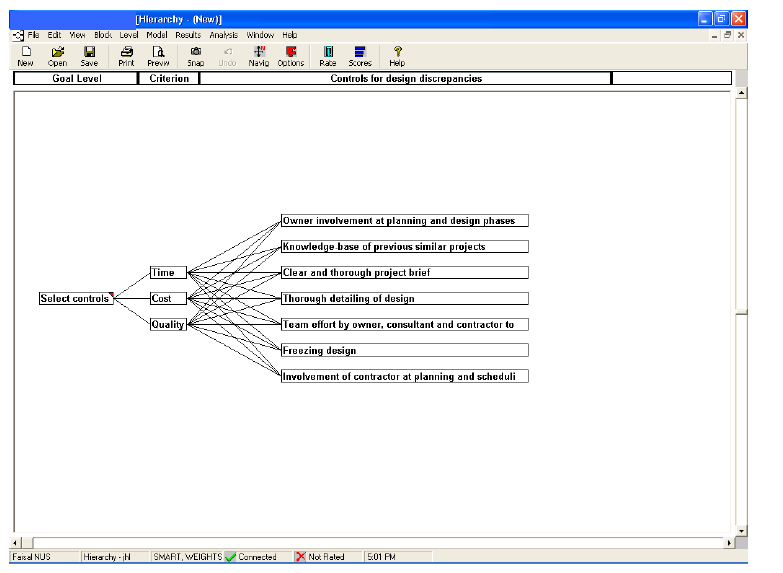
Task: Open the Analysis menu
Action: pyautogui.click(x=224, y=35)
